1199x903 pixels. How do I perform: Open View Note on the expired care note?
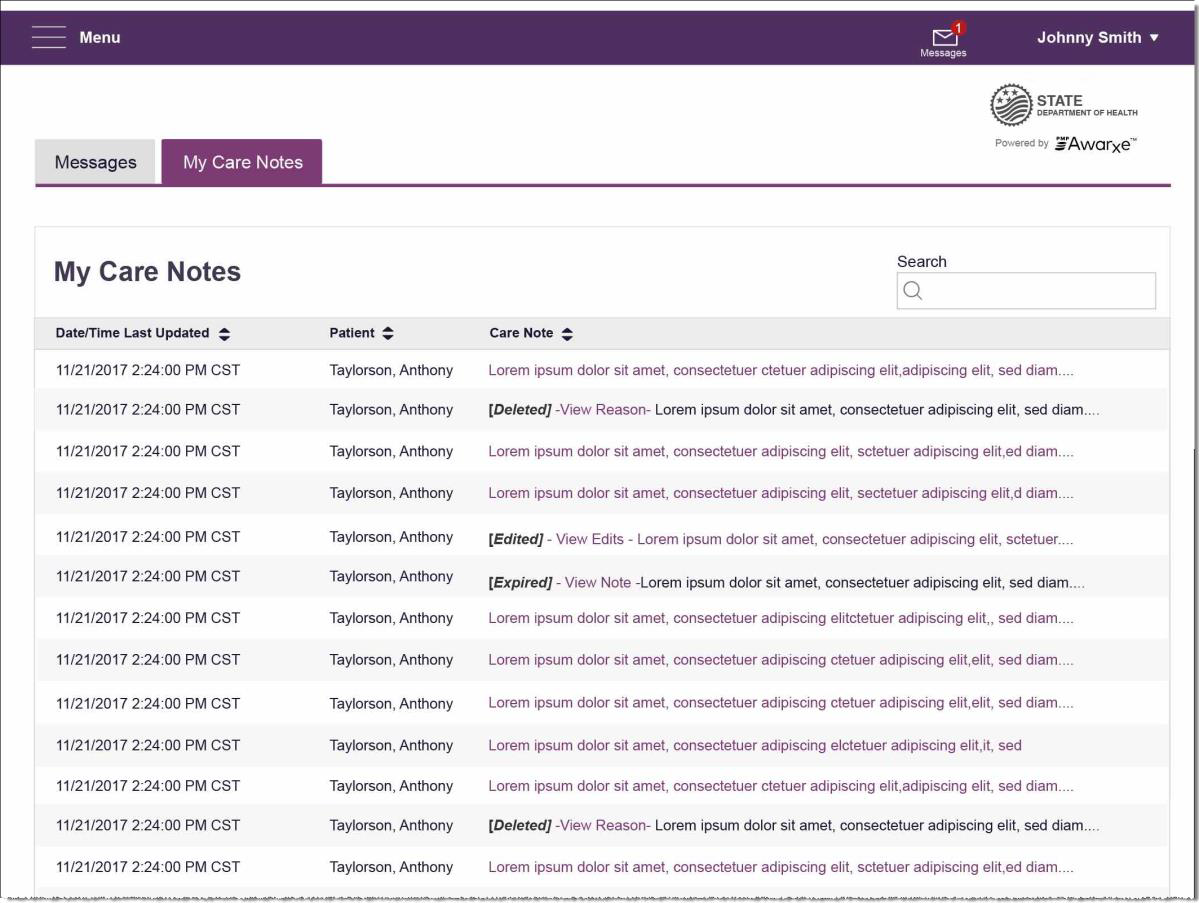(x=597, y=582)
